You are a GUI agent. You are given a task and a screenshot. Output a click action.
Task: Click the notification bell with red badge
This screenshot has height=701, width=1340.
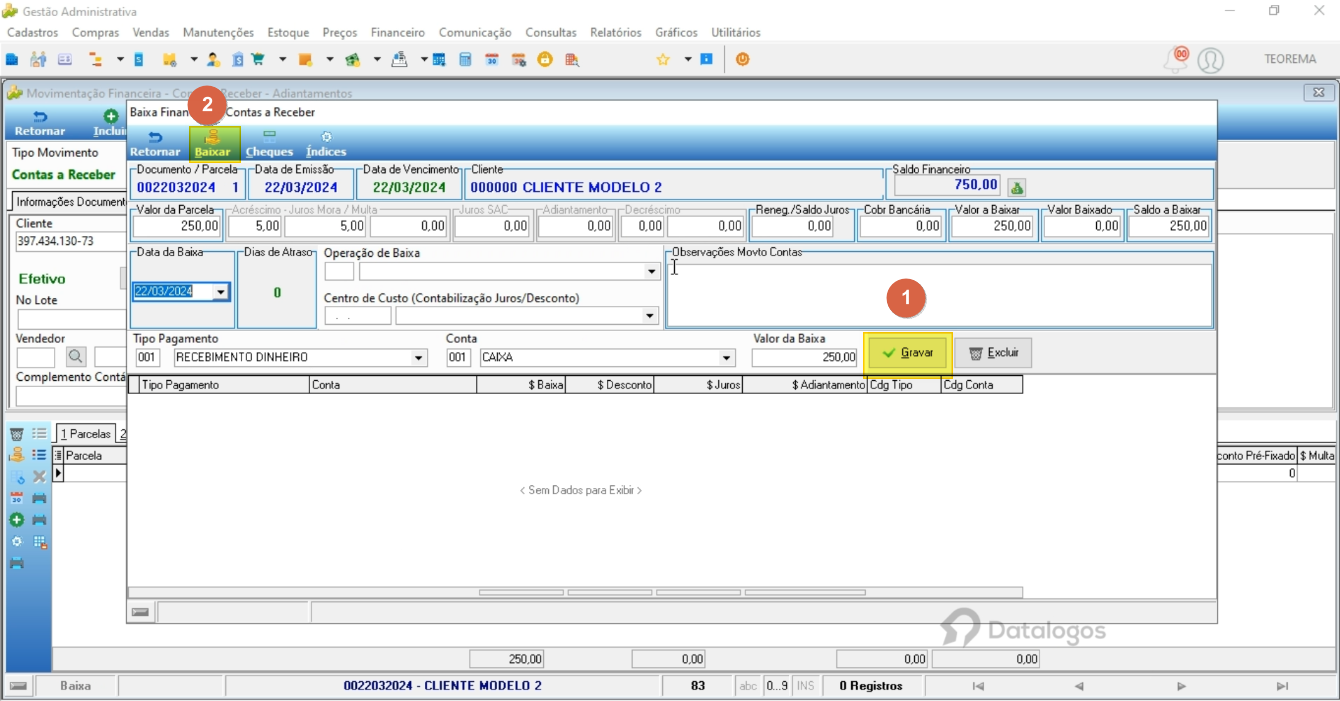click(x=1176, y=59)
